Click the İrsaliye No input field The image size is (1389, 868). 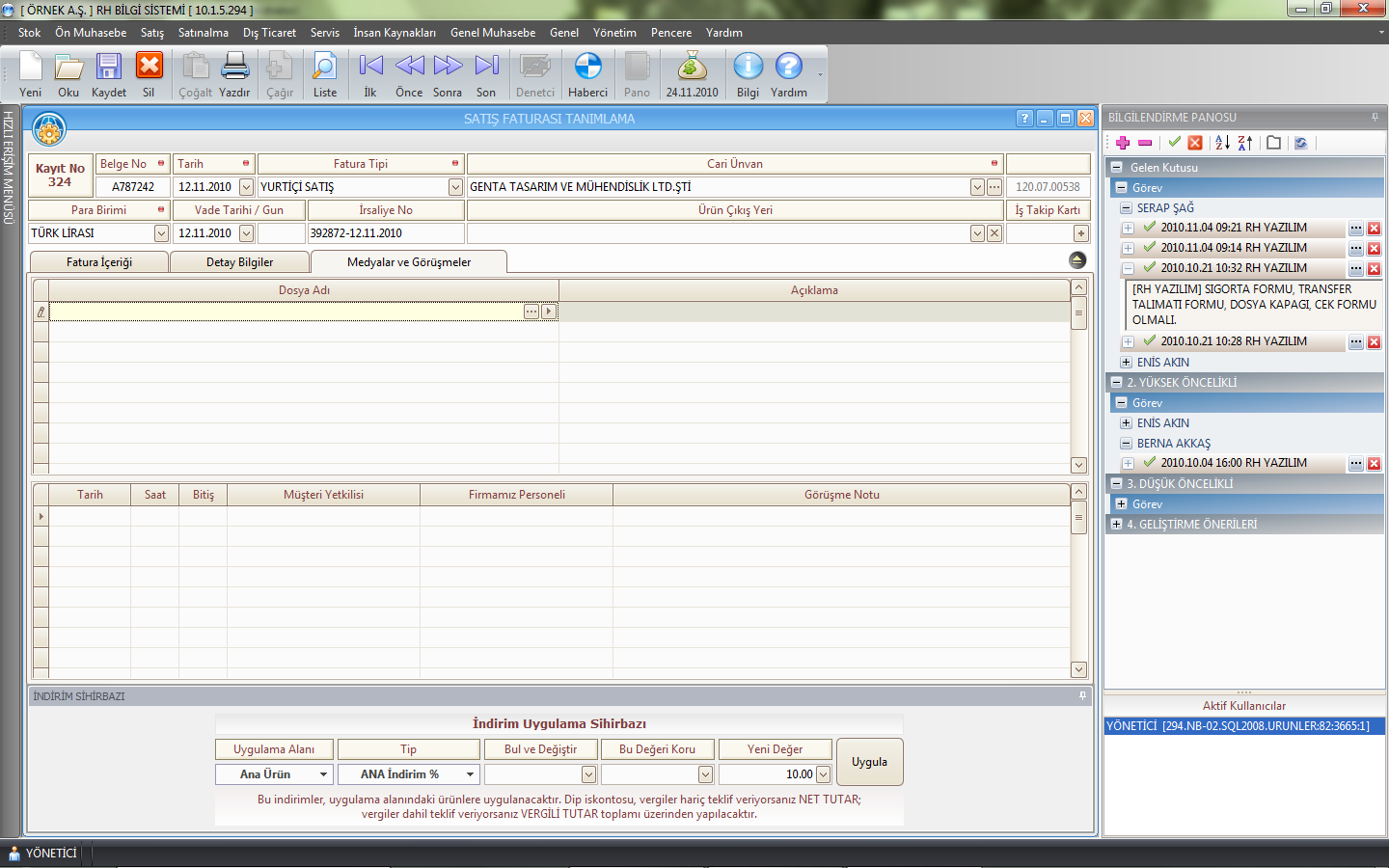coord(385,233)
